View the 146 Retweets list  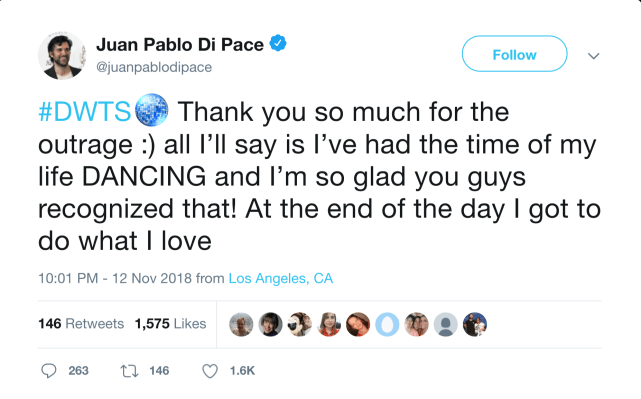81,324
